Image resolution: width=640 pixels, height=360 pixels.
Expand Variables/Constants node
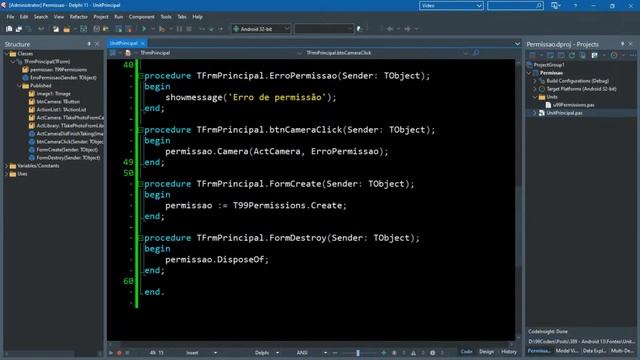tap(6, 166)
